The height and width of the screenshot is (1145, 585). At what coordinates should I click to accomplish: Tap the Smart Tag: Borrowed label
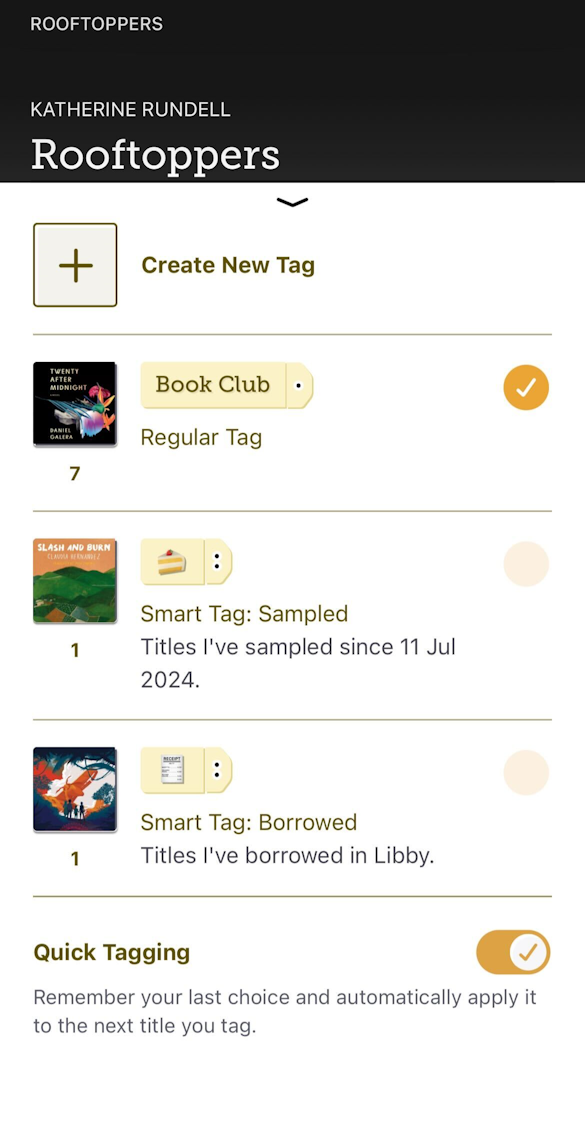(x=248, y=823)
